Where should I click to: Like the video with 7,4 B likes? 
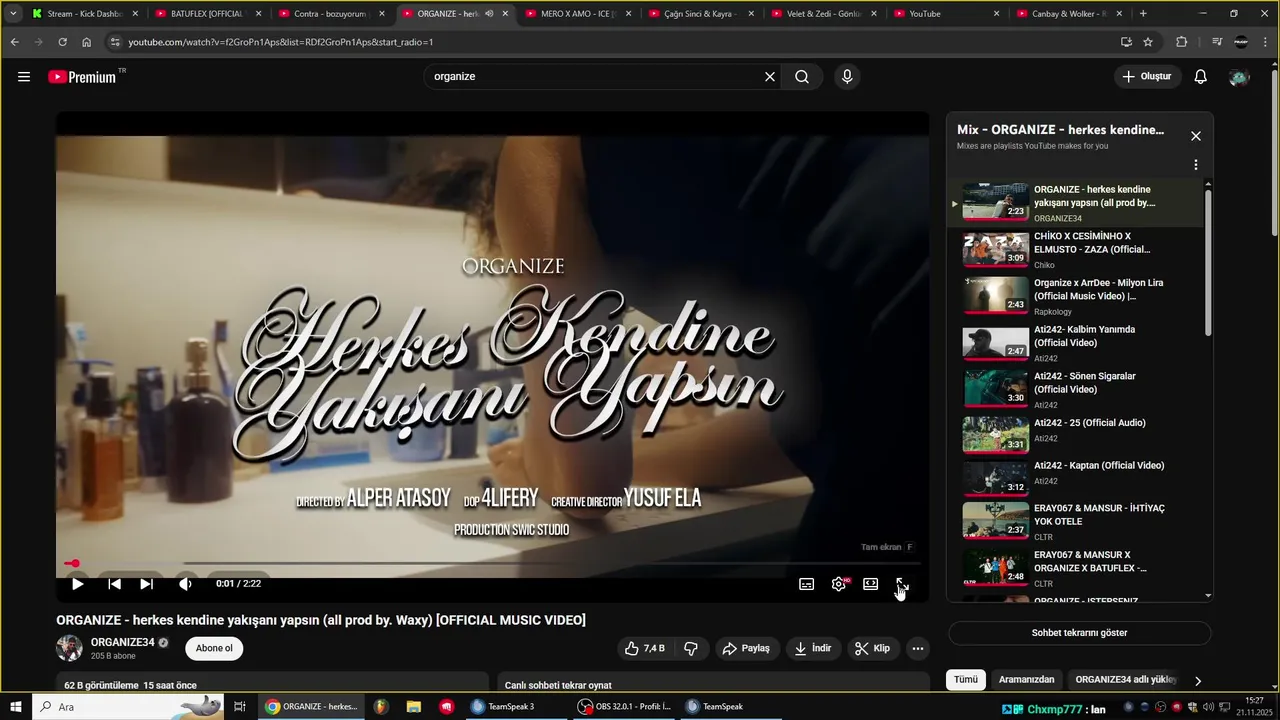pyautogui.click(x=644, y=648)
